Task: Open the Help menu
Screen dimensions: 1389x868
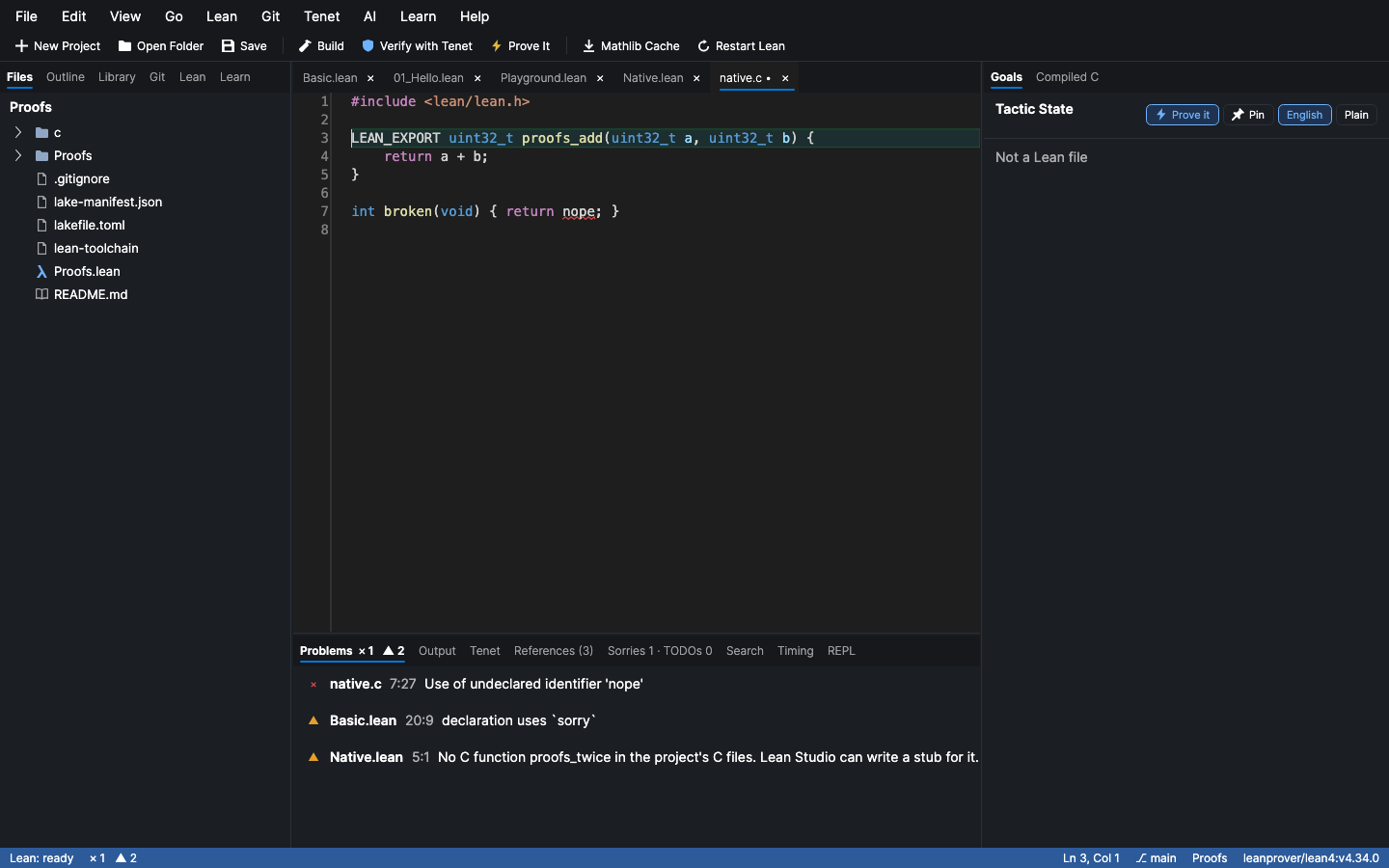Action: [x=475, y=16]
